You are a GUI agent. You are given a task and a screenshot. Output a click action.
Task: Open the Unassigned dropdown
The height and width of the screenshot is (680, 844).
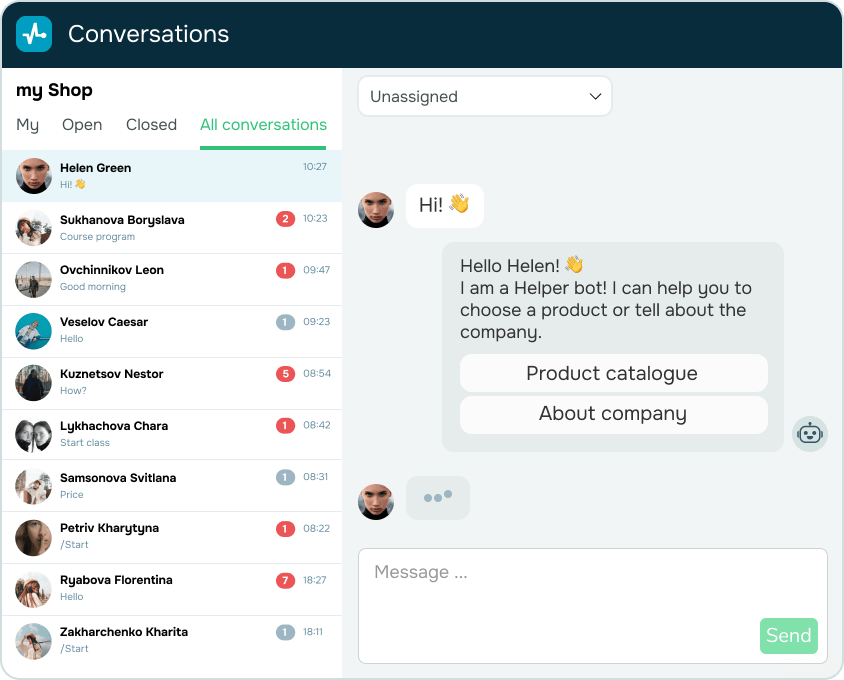[x=485, y=96]
